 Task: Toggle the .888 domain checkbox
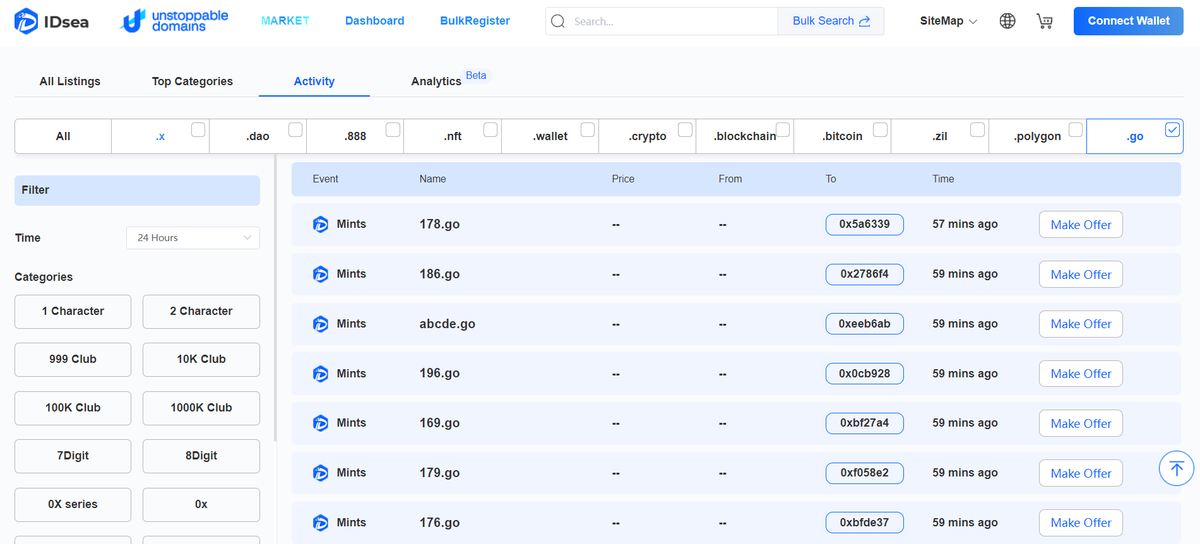[x=393, y=129]
